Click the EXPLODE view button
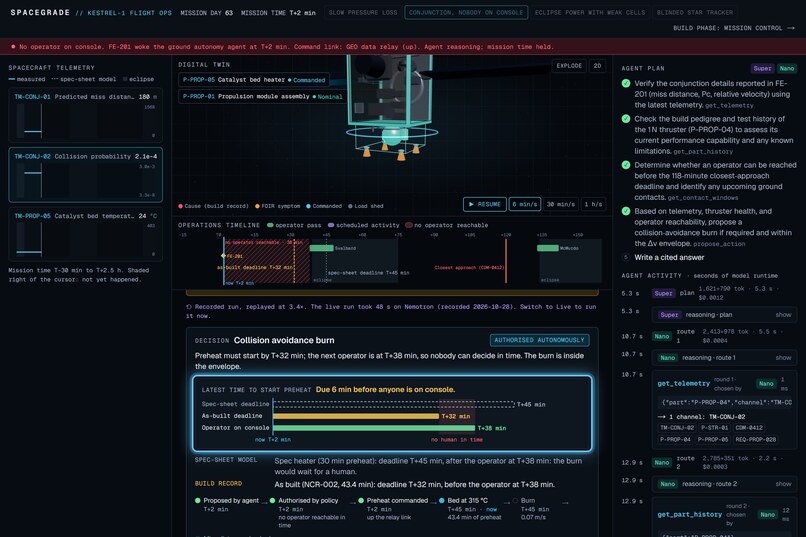 (x=569, y=66)
